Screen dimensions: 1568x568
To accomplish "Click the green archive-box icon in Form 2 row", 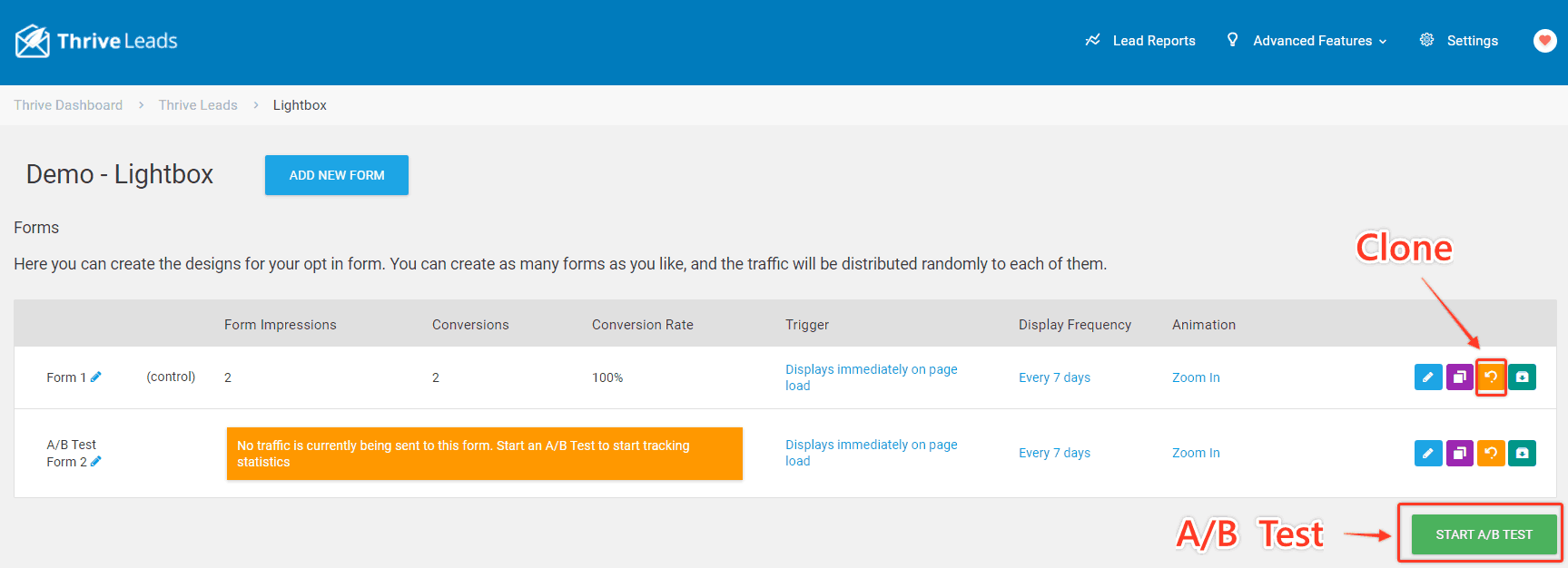I will (1523, 453).
